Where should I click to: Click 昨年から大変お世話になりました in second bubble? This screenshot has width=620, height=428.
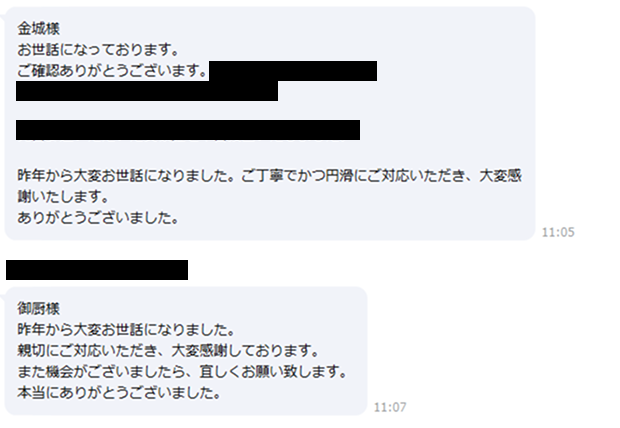pos(126,330)
